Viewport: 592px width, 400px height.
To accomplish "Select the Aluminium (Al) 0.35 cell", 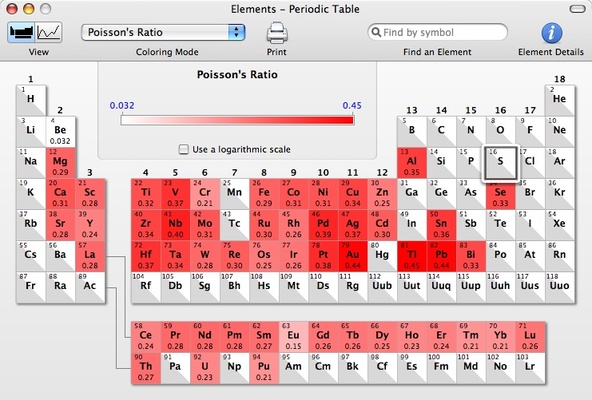I will click(412, 163).
